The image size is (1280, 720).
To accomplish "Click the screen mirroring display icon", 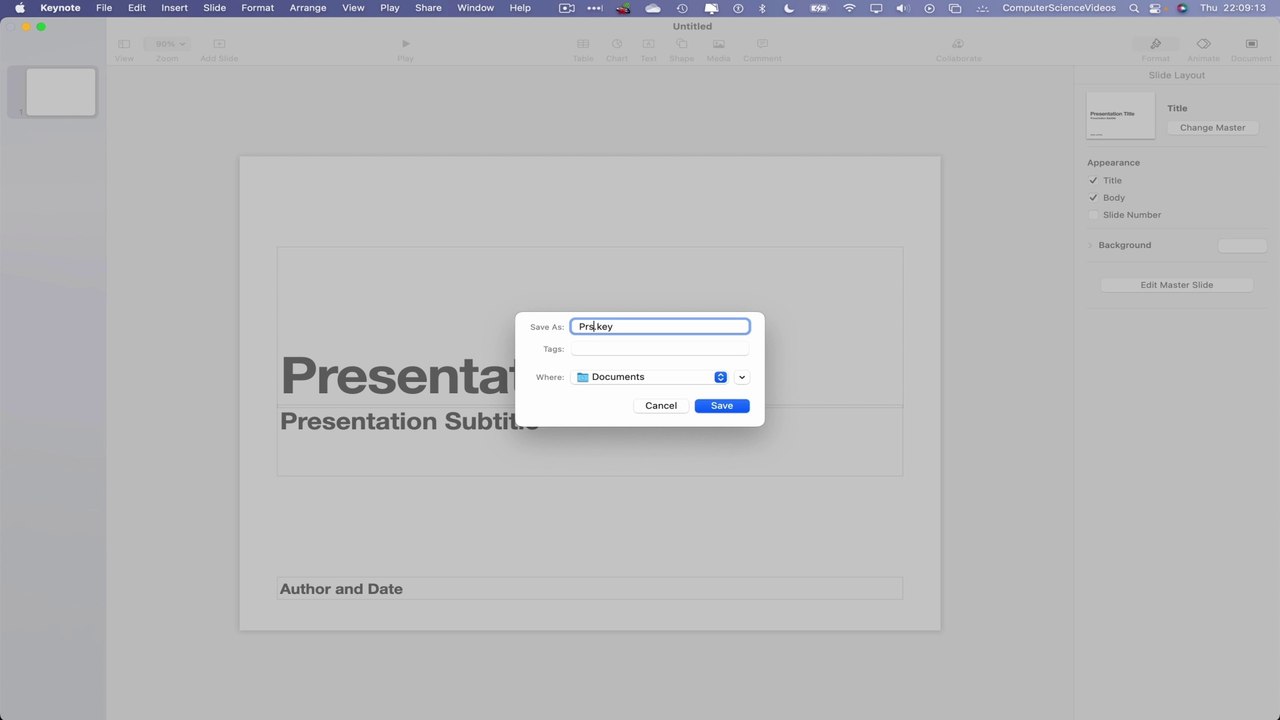I will tap(876, 8).
